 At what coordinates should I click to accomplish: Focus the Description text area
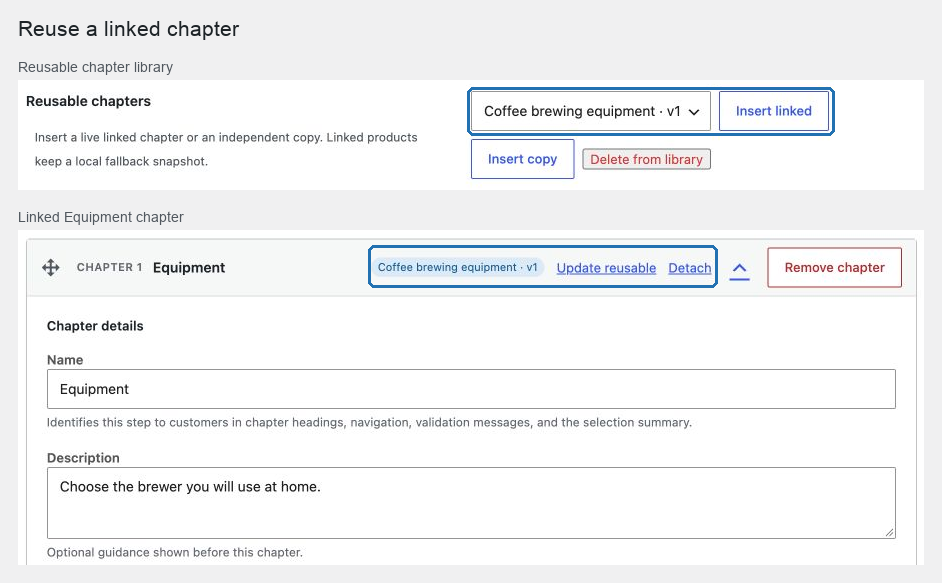click(x=471, y=502)
